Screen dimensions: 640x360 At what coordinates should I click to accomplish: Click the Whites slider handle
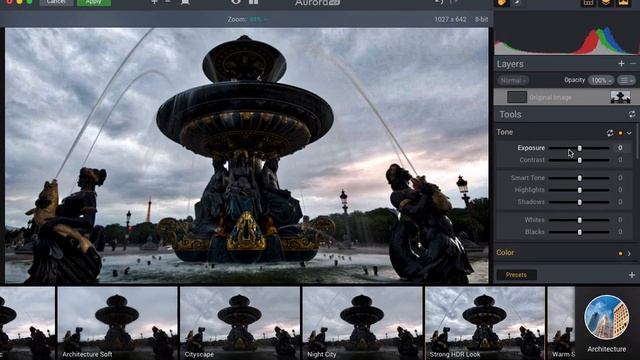click(x=580, y=220)
